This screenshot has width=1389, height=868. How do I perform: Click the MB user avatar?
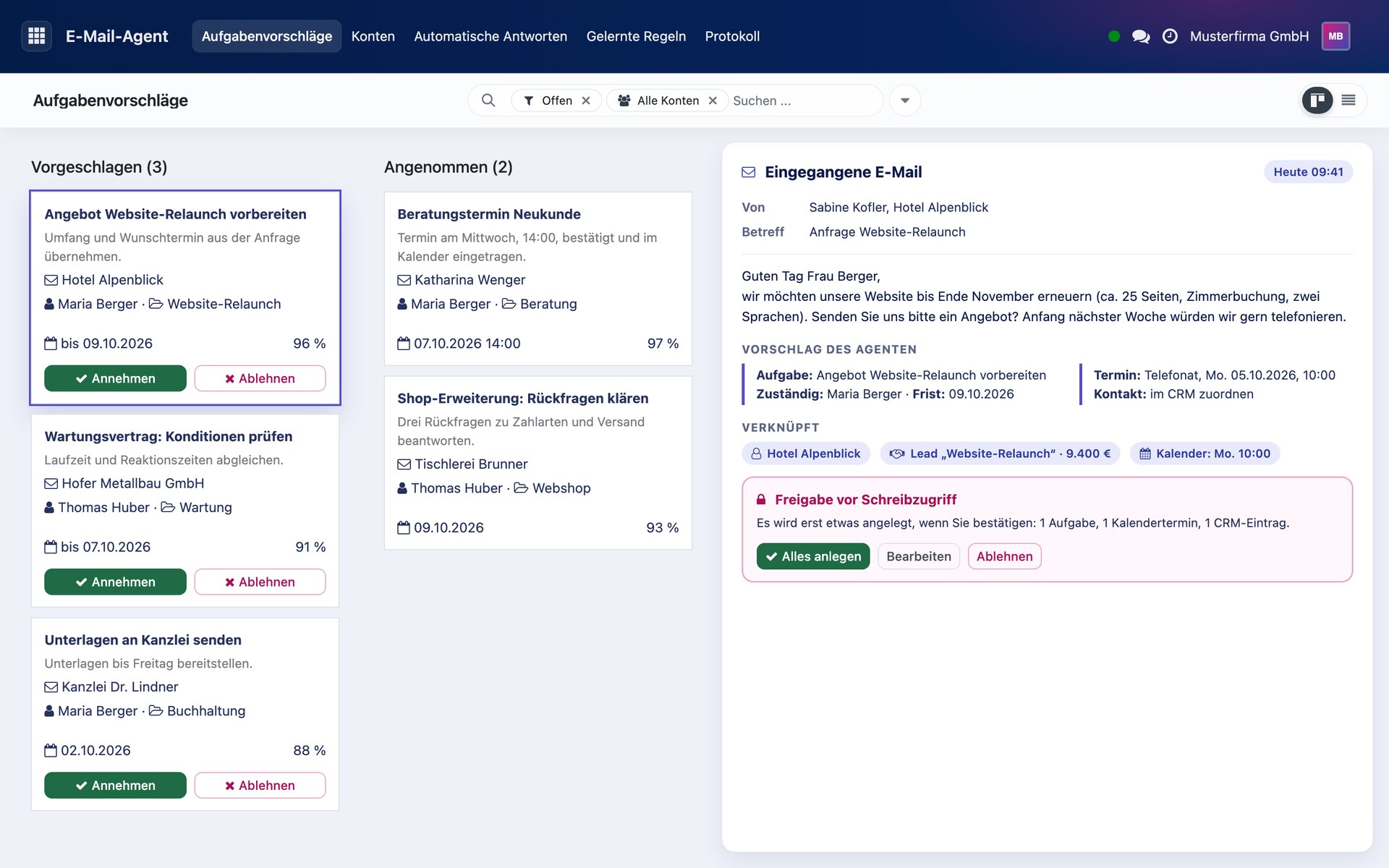click(1335, 36)
